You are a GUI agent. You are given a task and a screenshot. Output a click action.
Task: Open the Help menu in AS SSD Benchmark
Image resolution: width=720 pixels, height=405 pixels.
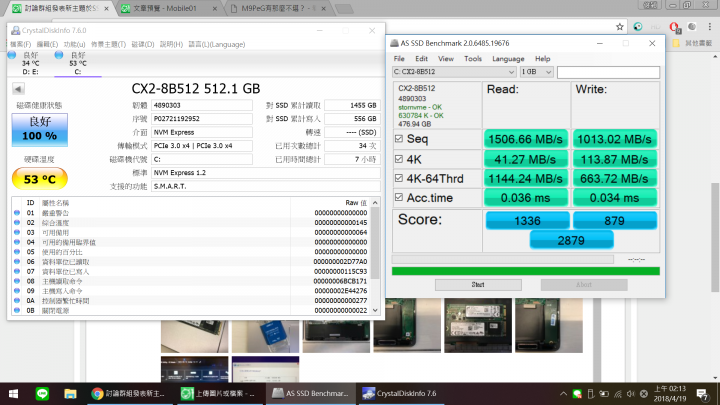[542, 59]
